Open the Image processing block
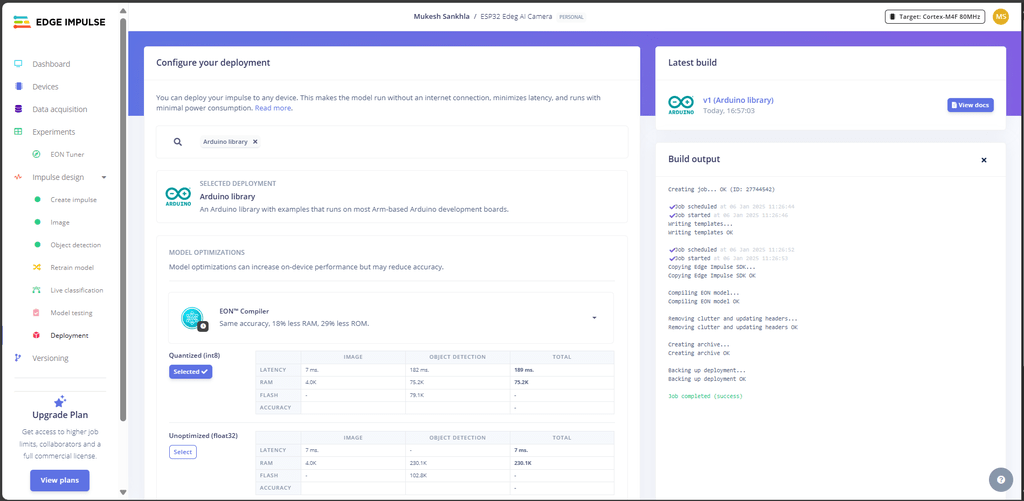1024x501 pixels. [x=60, y=222]
